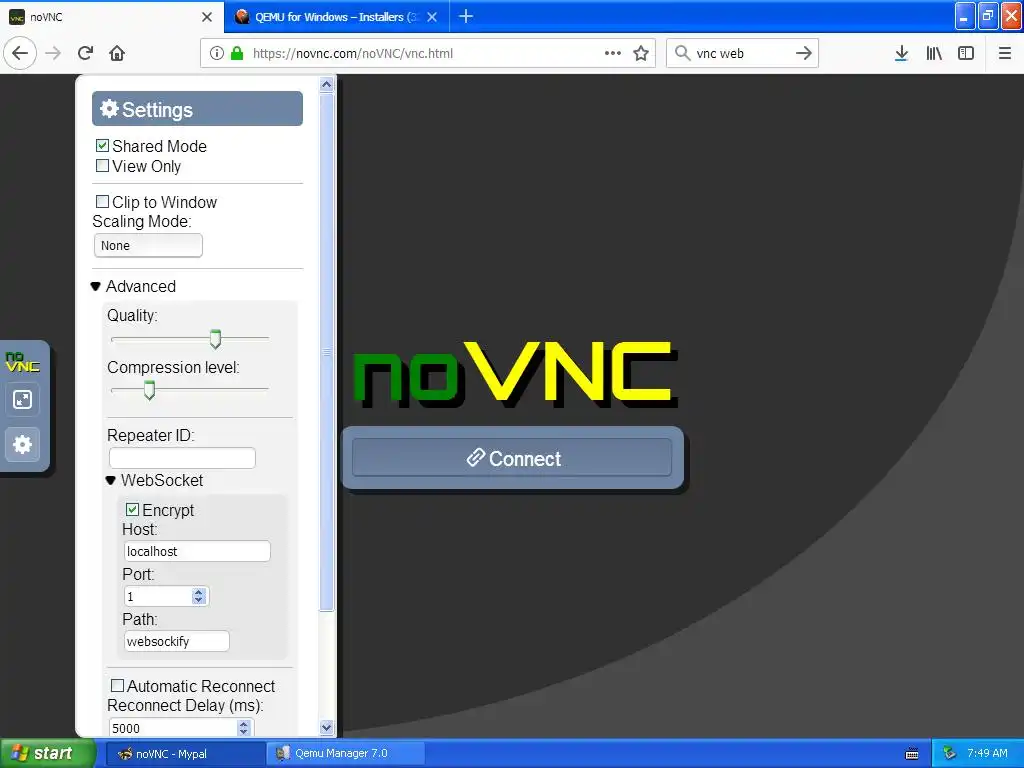Click the magnifier in search box
Image resolution: width=1024 pixels, height=768 pixels.
(682, 53)
